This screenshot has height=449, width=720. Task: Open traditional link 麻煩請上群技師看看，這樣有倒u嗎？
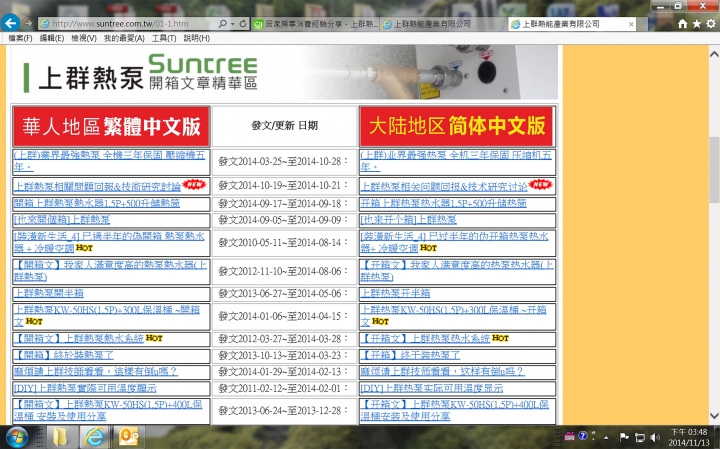pos(96,371)
